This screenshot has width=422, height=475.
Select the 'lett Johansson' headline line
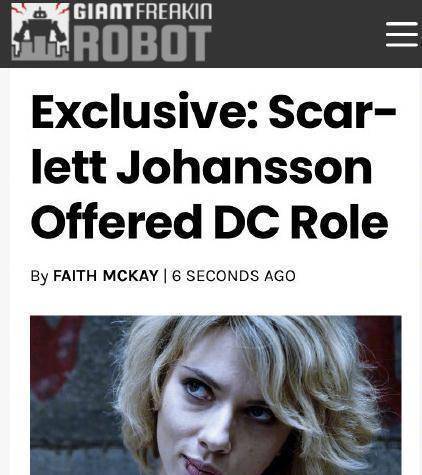(201, 166)
